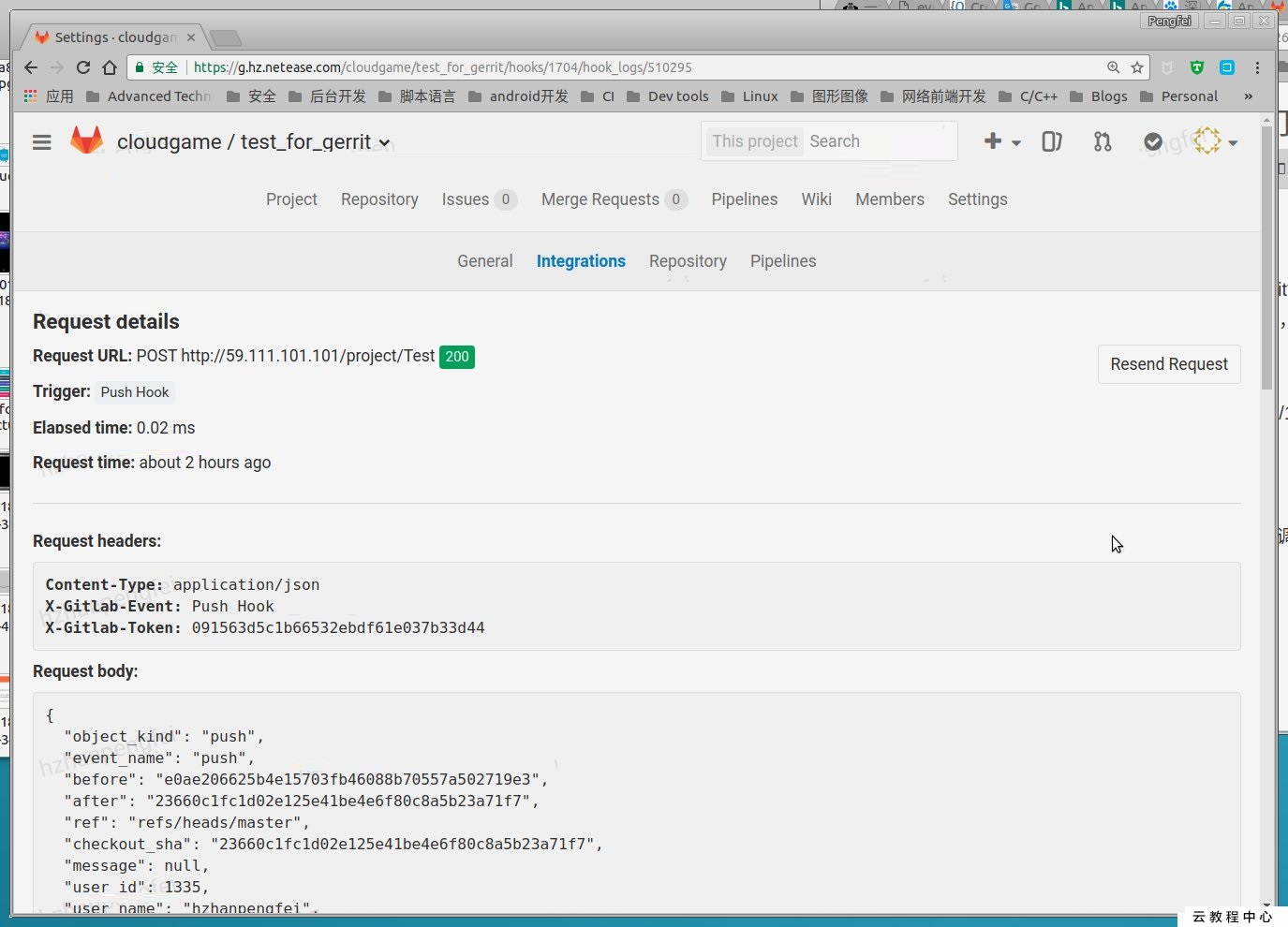Open user avatar dropdown menu

1215,141
